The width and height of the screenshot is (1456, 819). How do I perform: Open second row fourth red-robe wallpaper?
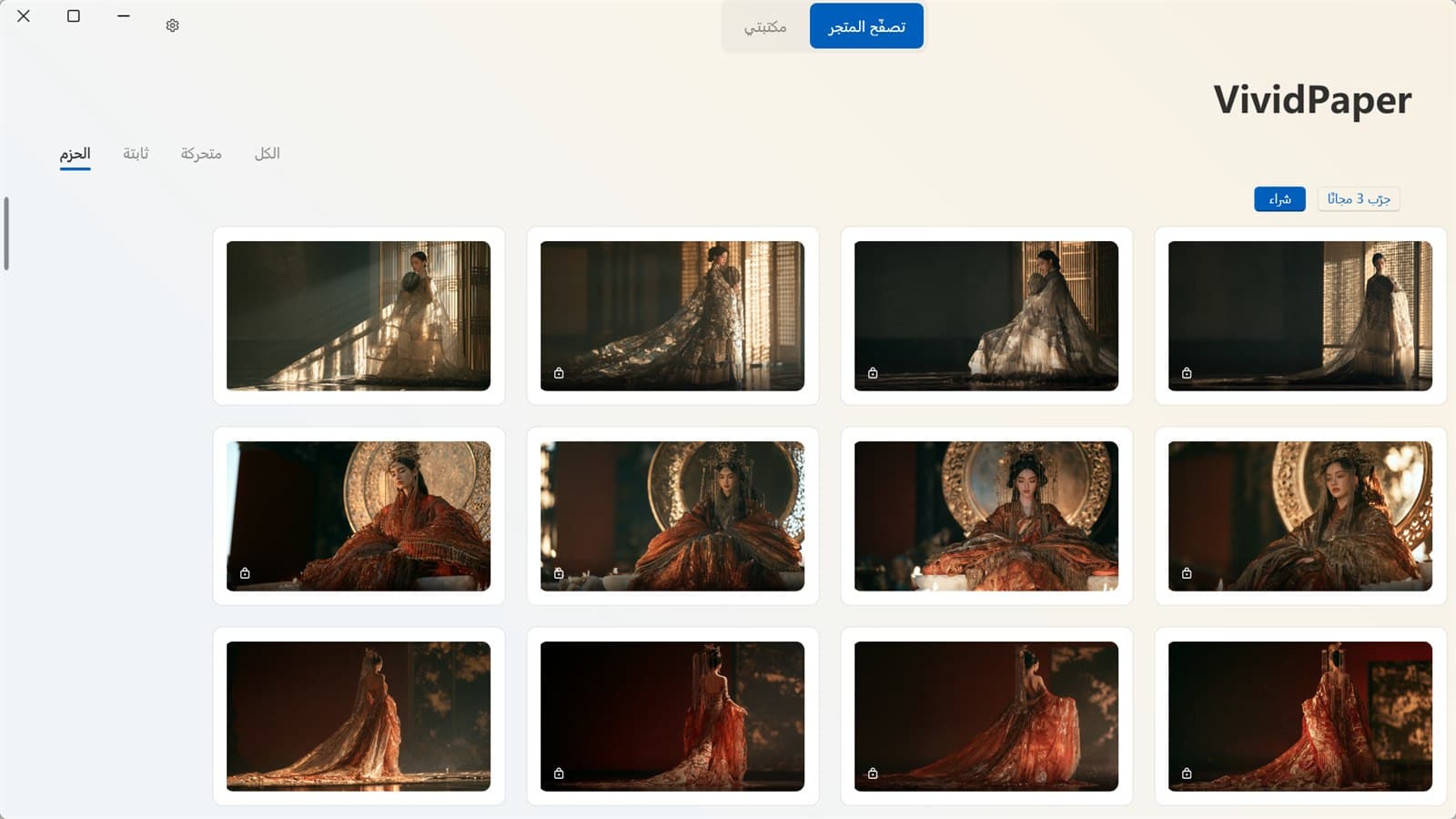1300,516
